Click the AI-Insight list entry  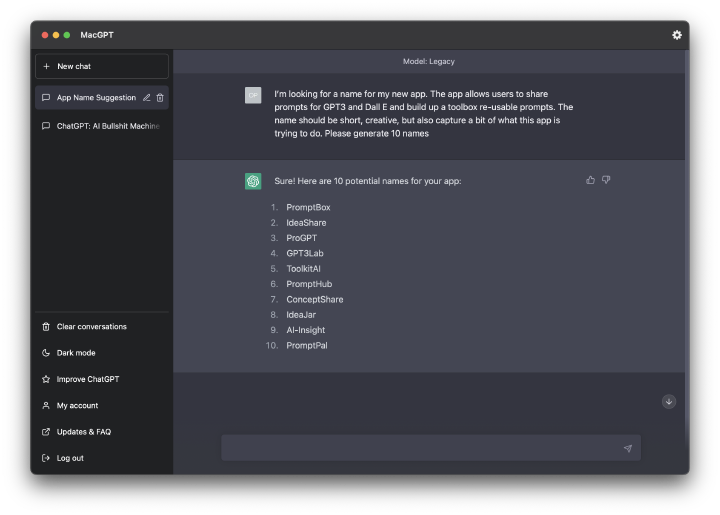point(306,330)
